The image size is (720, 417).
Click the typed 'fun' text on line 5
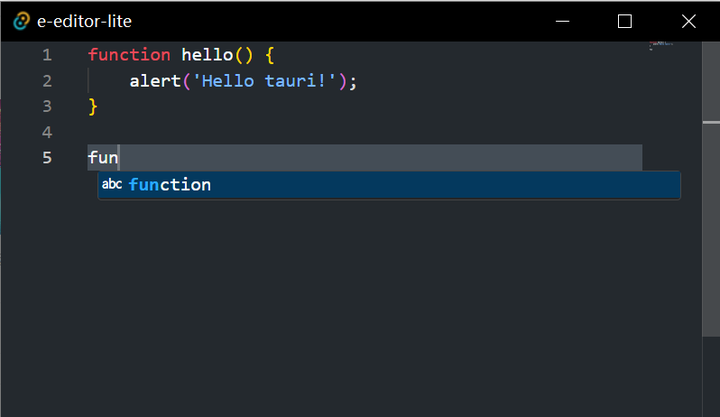103,158
